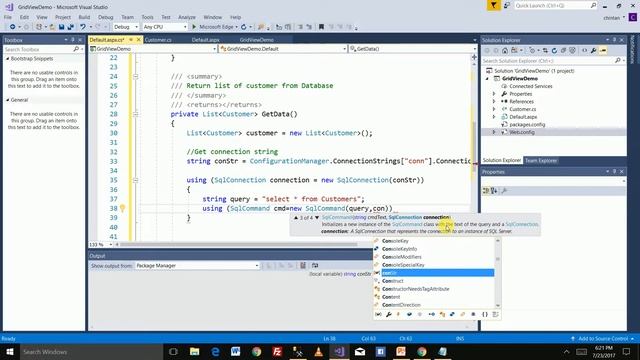Open the Build menu
This screenshot has width=640, height=360.
[x=84, y=17]
